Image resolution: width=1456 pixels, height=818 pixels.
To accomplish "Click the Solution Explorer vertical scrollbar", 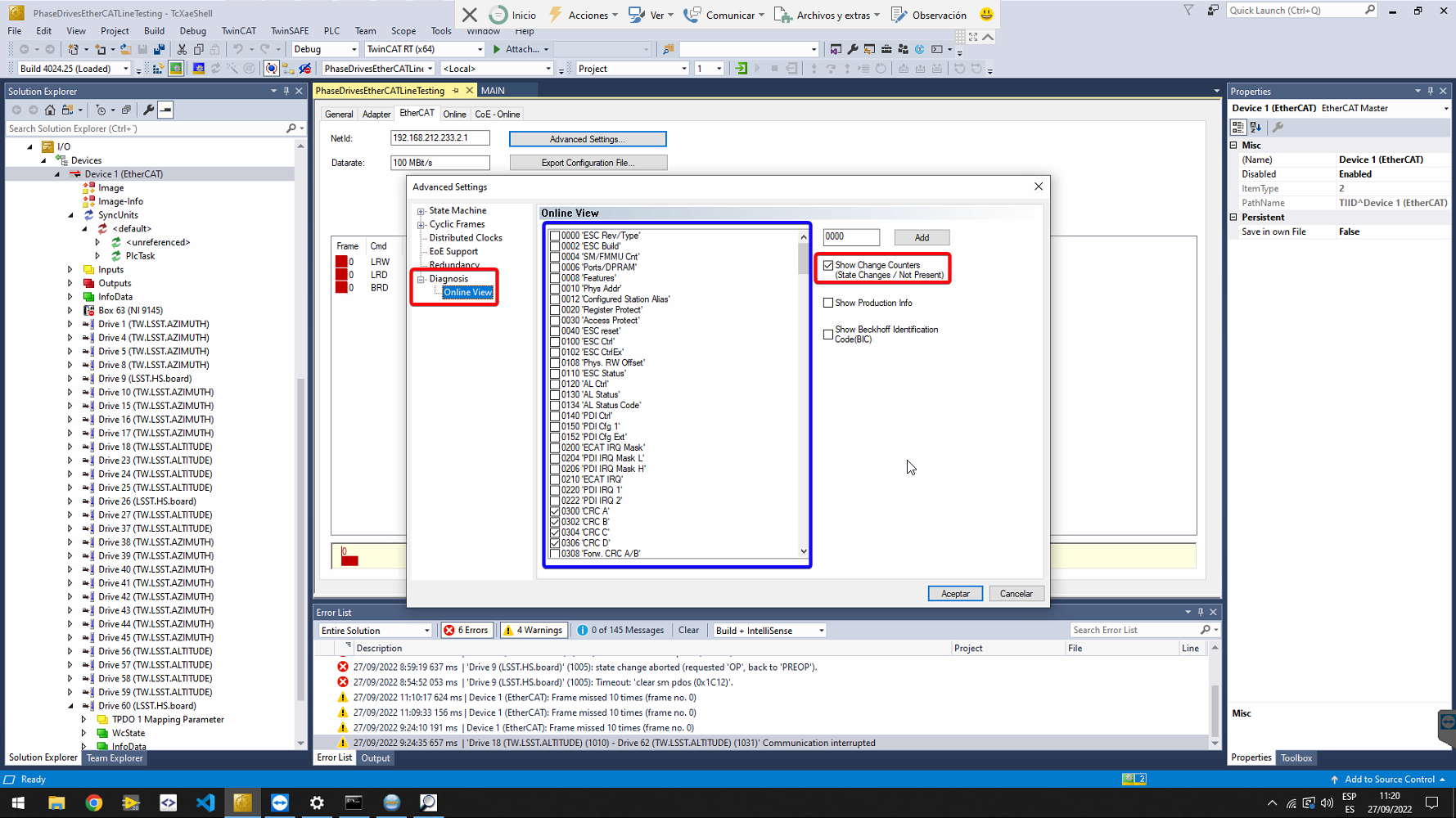I will tap(300, 443).
